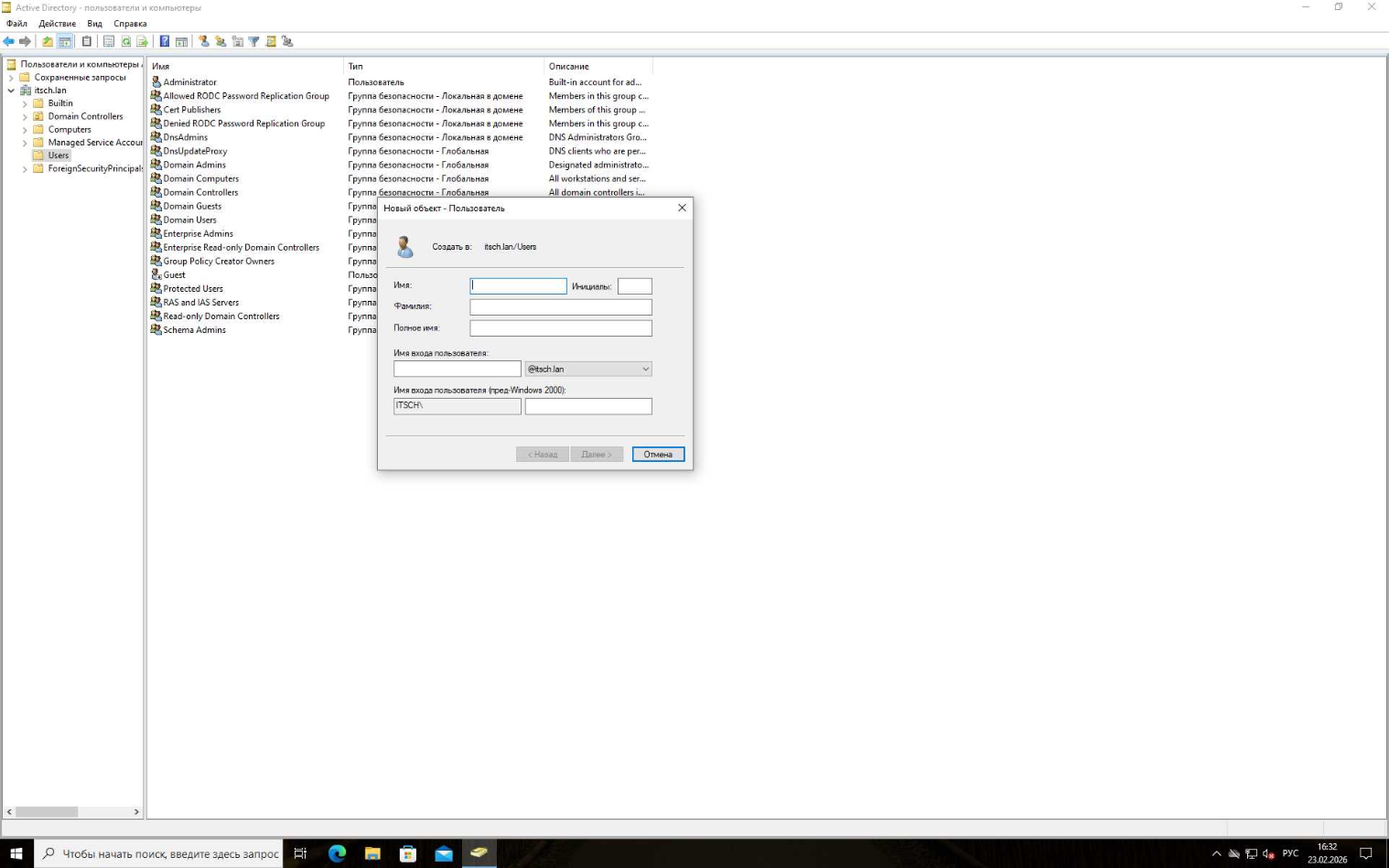This screenshot has height=868, width=1389.
Task: Expand the ForeignSecurityPrincipals tree node
Action: point(25,168)
